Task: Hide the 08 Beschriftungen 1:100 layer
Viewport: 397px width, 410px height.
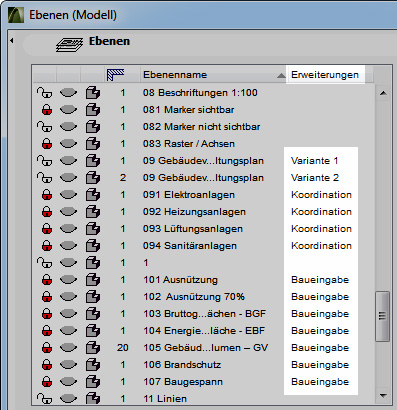Action: point(68,92)
